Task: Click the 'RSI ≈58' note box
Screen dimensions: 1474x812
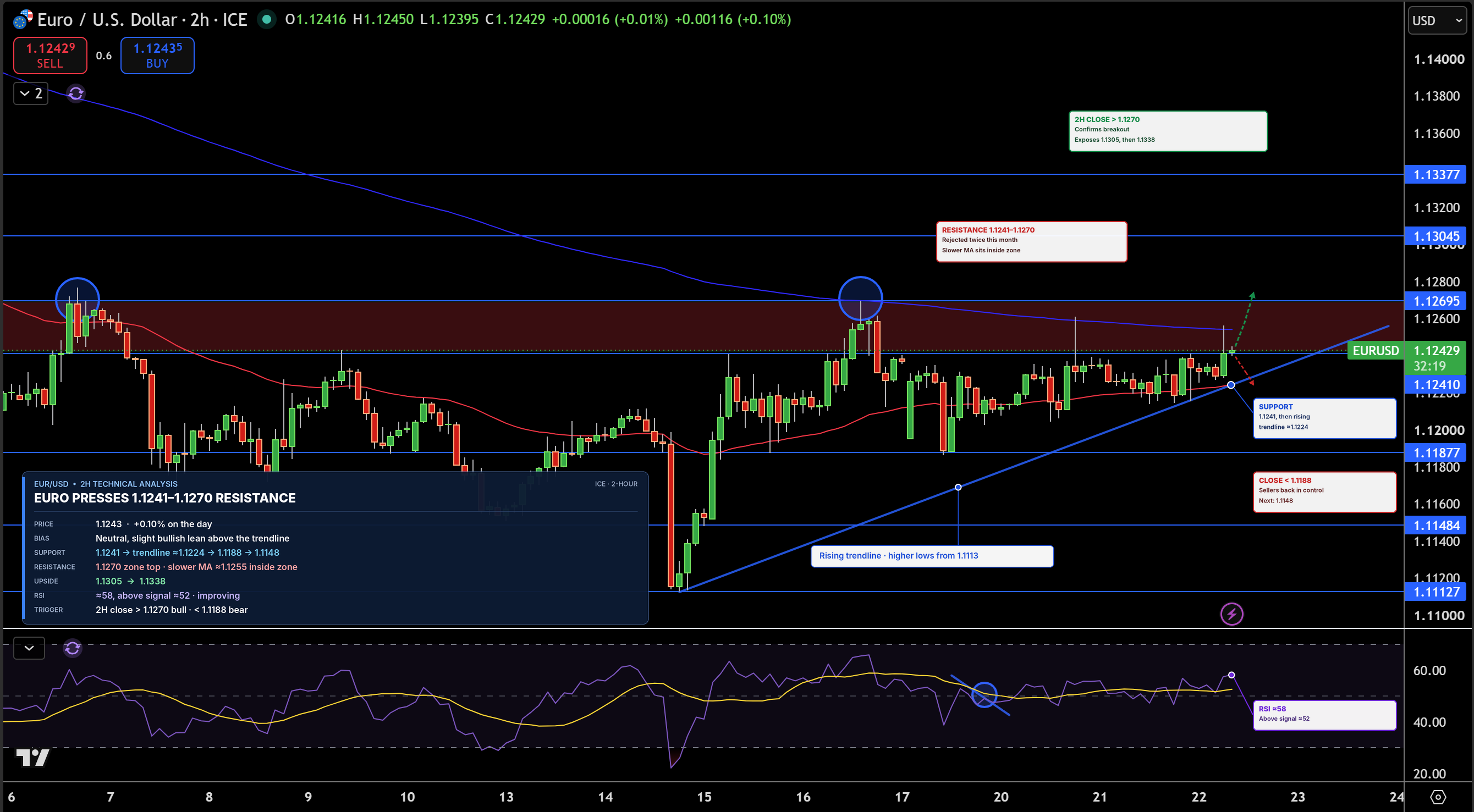Action: coord(1324,715)
